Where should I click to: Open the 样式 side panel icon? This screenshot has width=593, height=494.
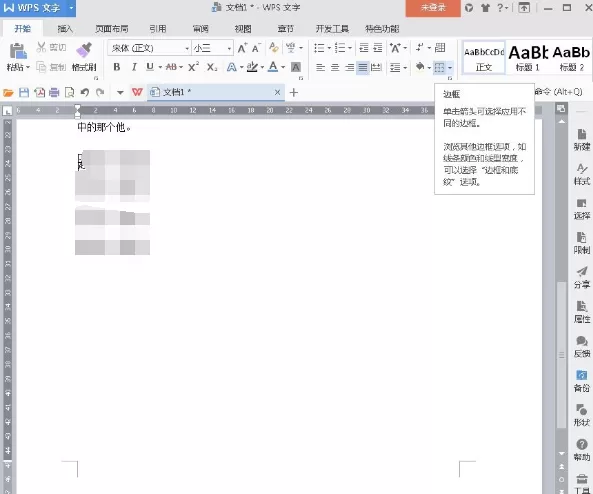(582, 174)
